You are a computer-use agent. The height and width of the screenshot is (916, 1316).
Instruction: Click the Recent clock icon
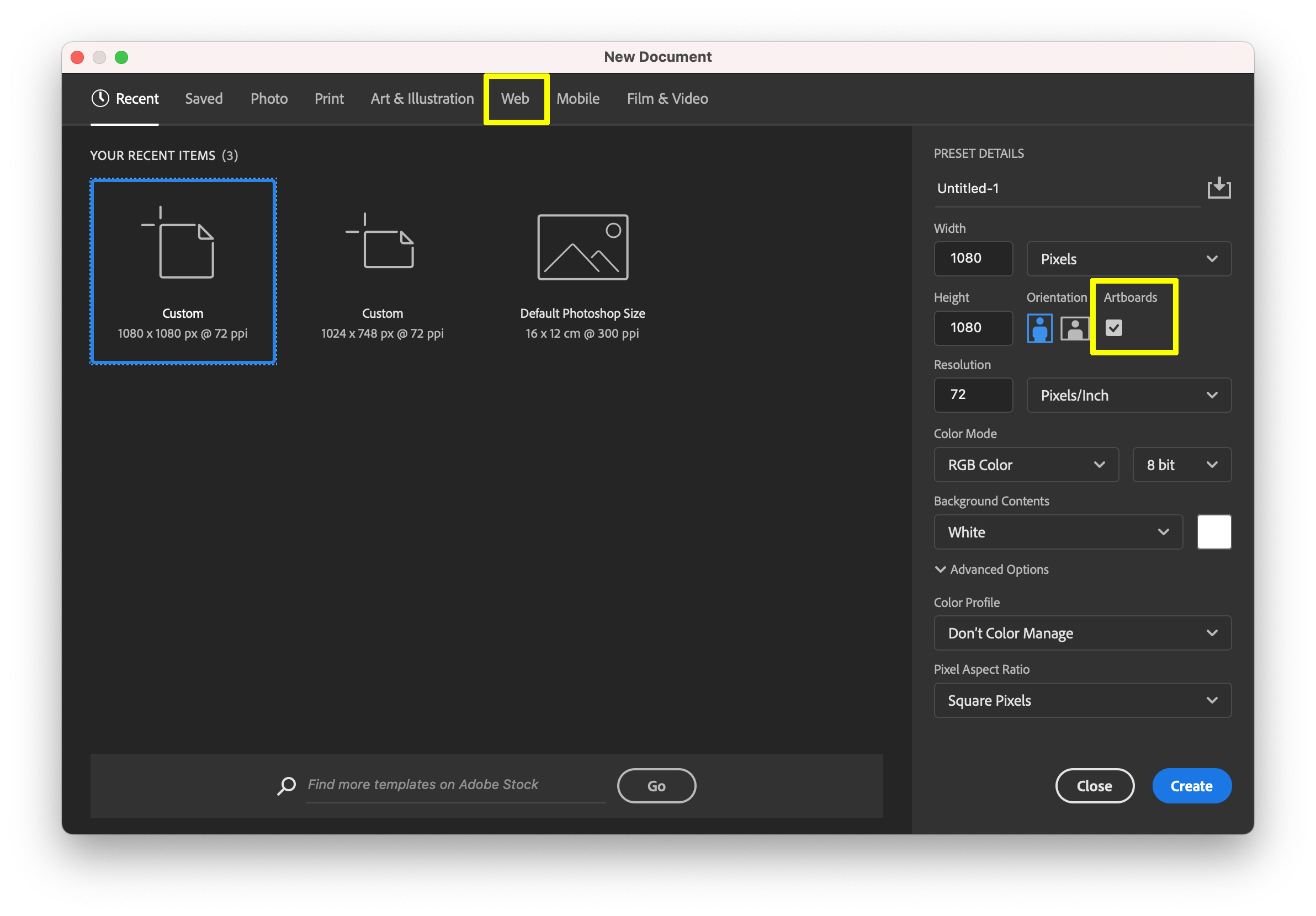pos(100,99)
